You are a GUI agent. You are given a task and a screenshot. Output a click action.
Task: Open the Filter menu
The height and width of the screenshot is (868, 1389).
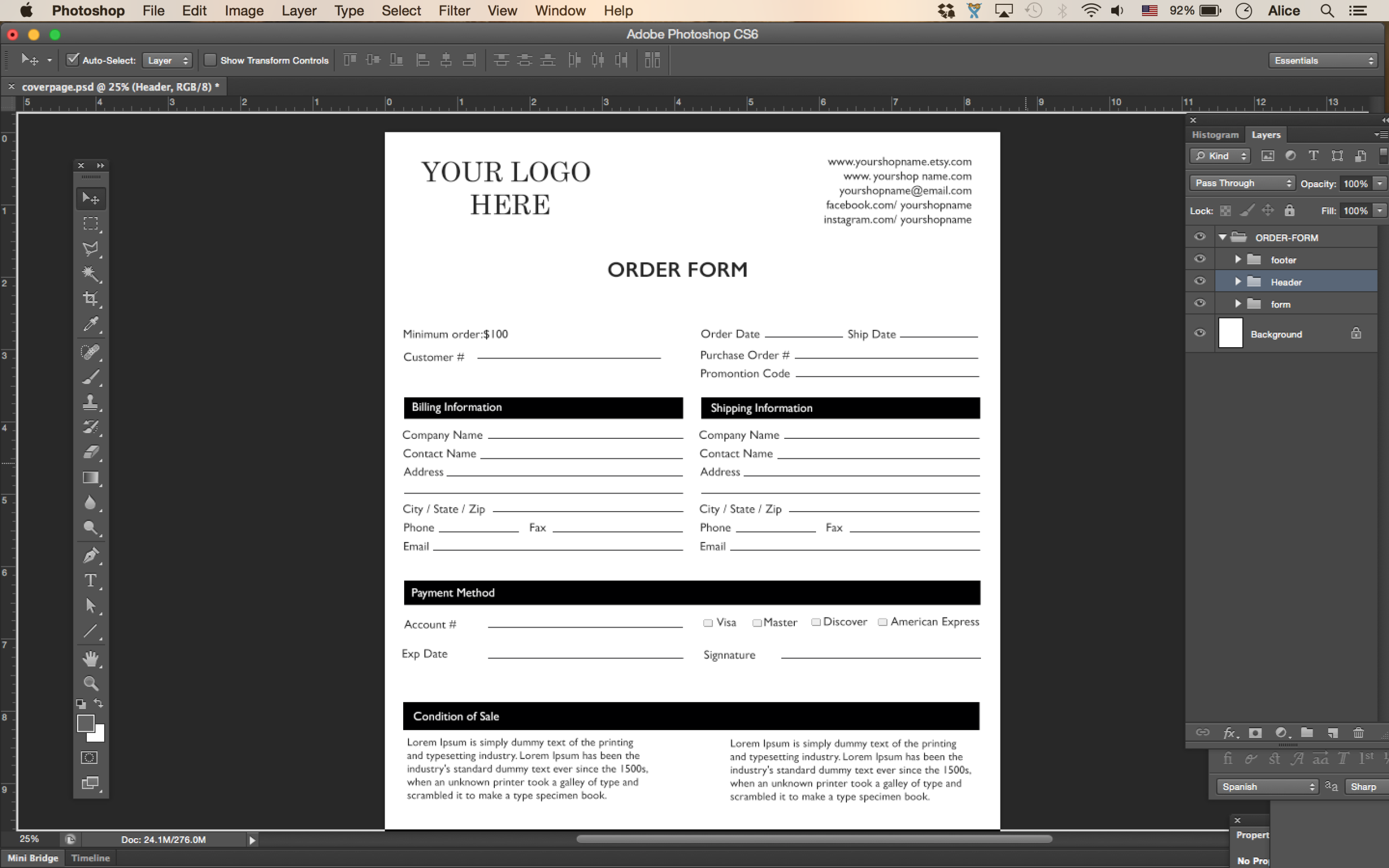pyautogui.click(x=454, y=11)
